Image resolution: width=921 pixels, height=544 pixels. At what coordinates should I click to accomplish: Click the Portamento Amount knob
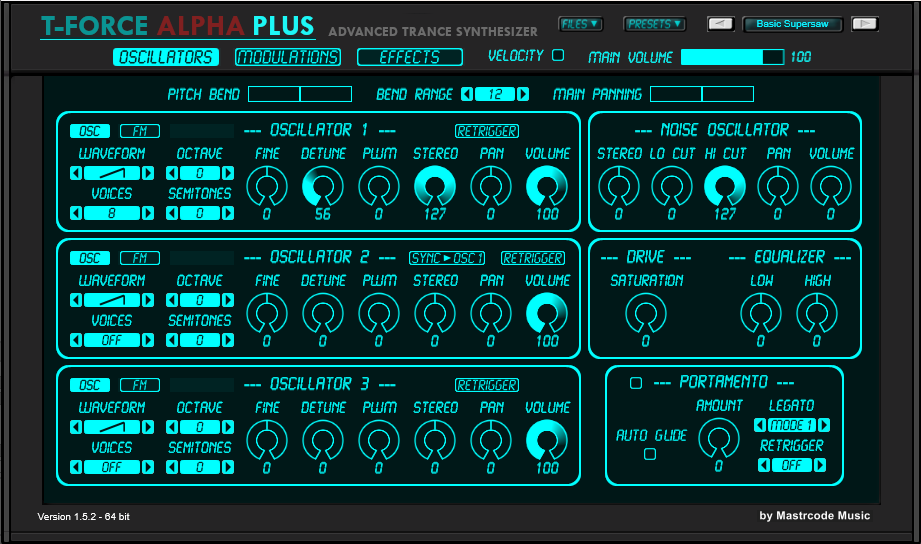pos(718,438)
